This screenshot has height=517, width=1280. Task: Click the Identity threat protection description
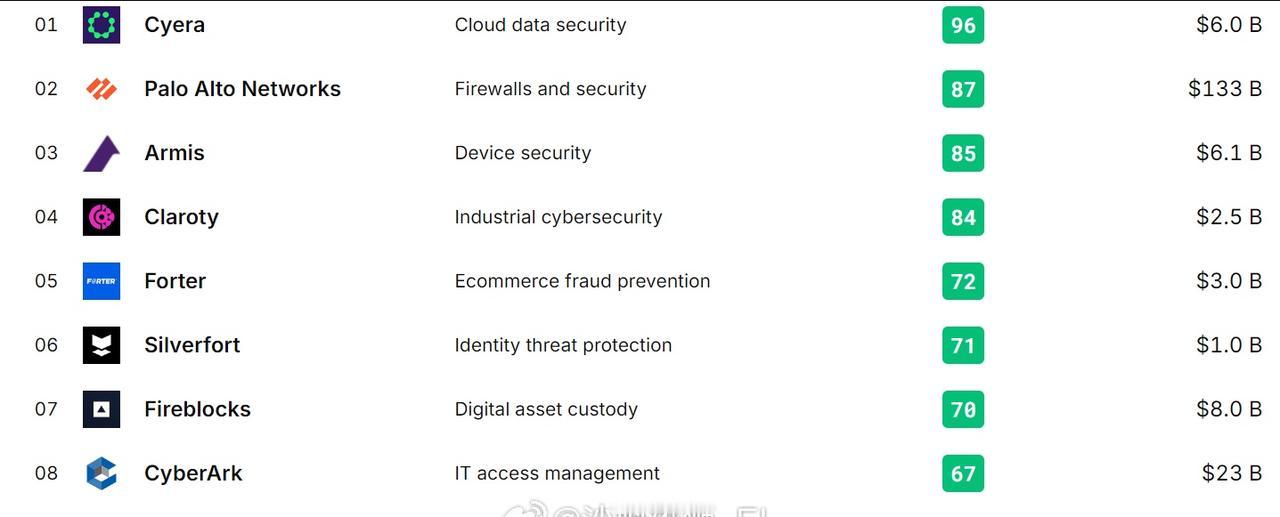click(563, 345)
